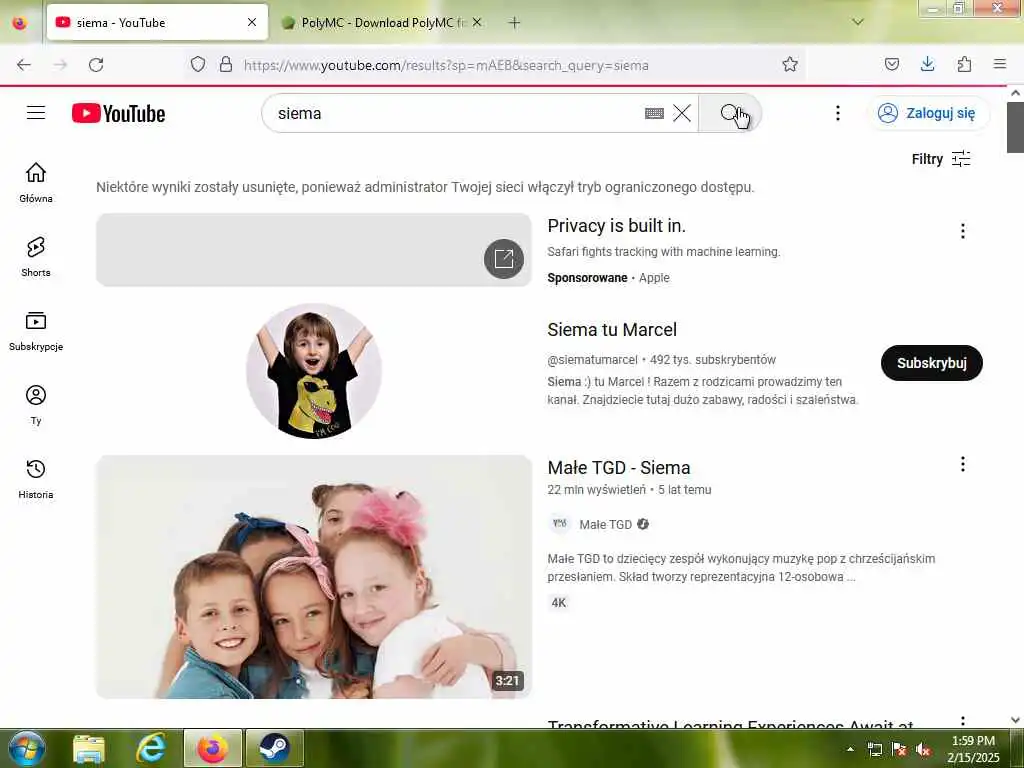Play the Małe TGD - Siema video thumbnail

click(314, 577)
